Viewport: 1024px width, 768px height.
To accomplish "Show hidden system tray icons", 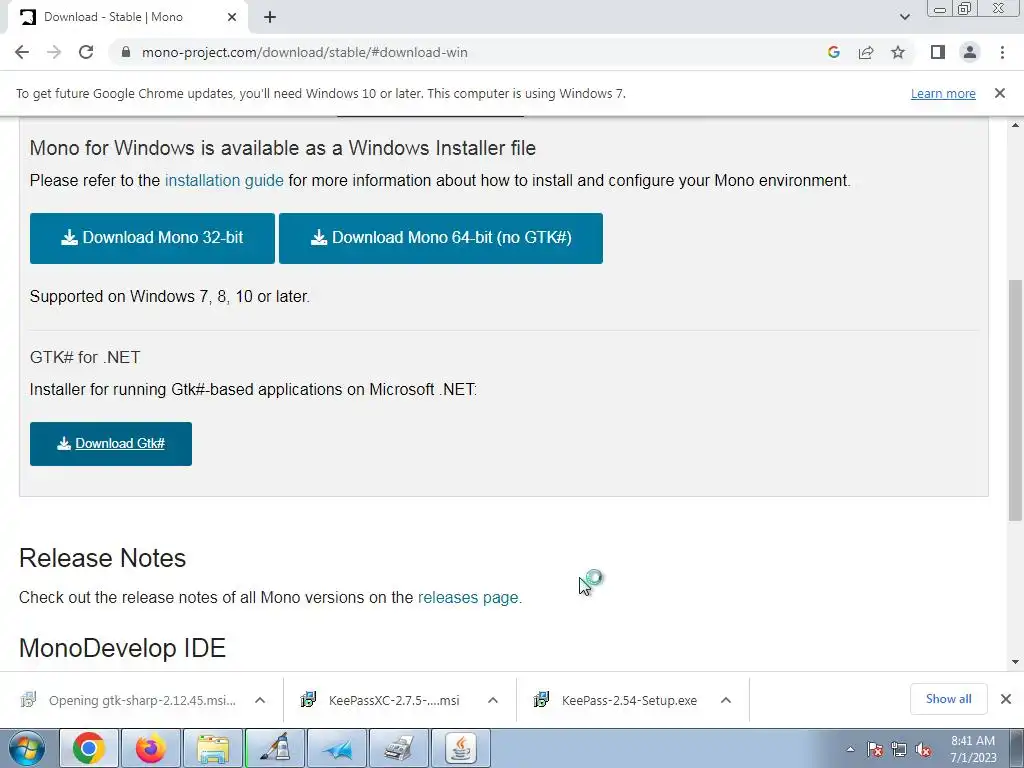I will [850, 749].
